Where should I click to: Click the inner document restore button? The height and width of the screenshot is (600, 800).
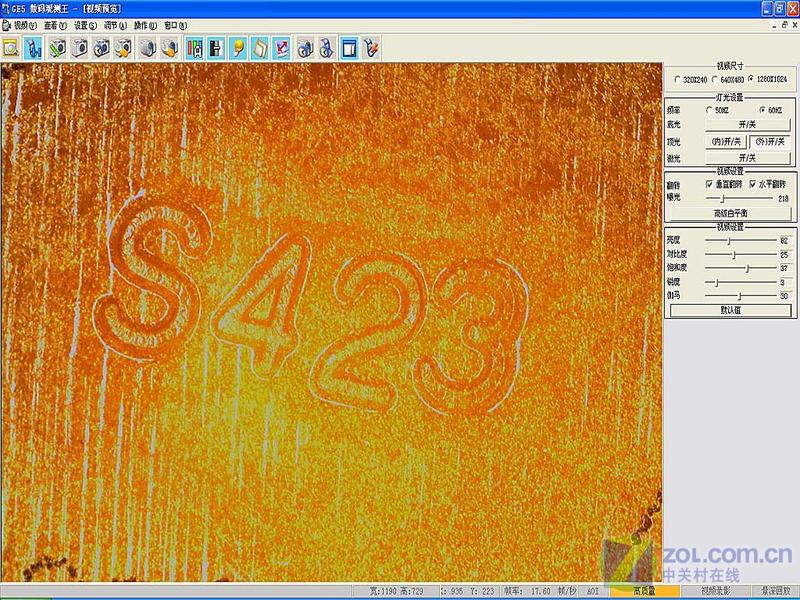click(x=785, y=24)
